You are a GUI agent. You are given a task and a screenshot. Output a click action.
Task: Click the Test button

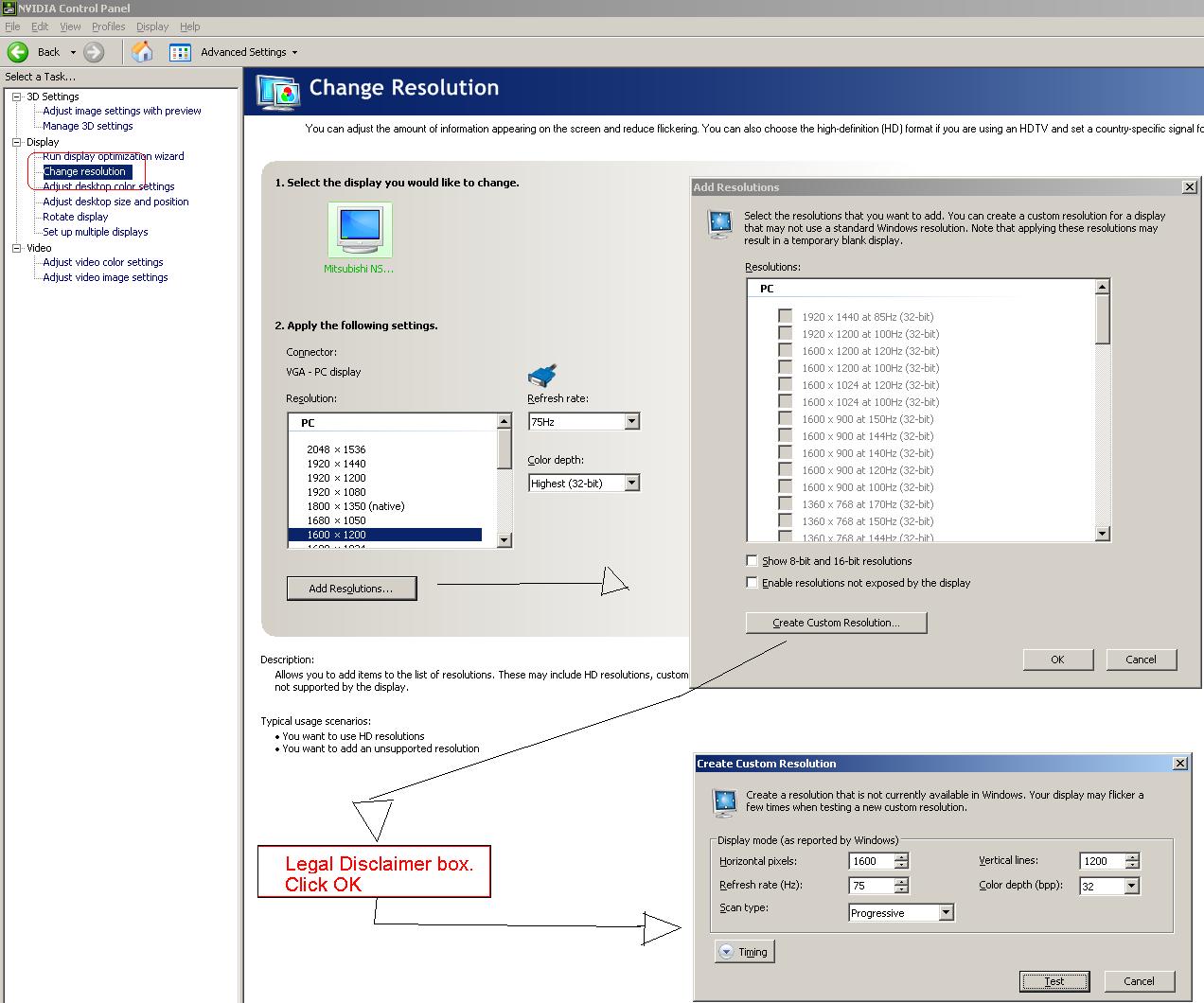(x=1054, y=981)
